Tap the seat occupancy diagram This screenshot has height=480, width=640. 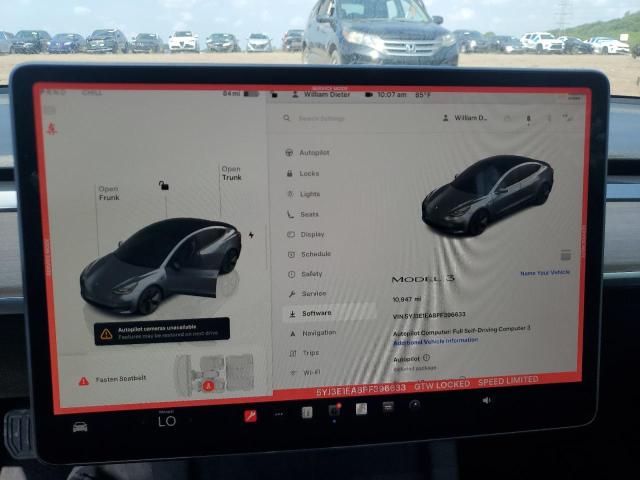[214, 375]
